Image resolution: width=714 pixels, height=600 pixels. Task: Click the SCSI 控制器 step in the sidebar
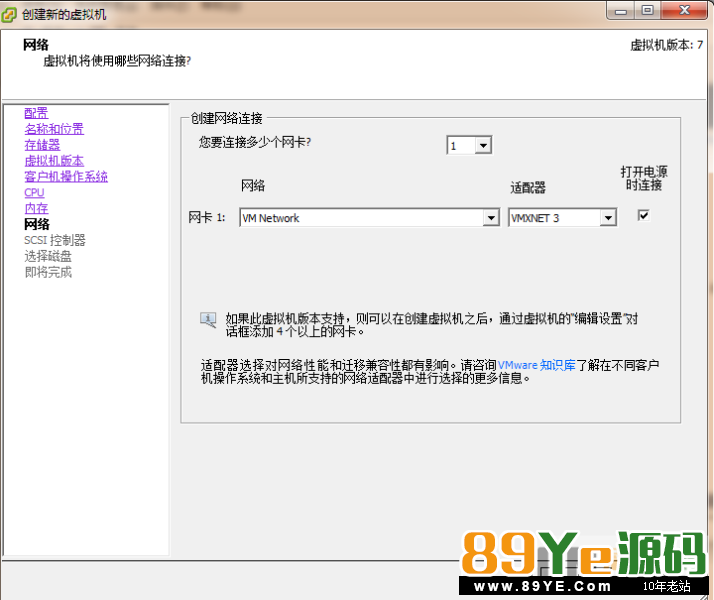coord(55,240)
